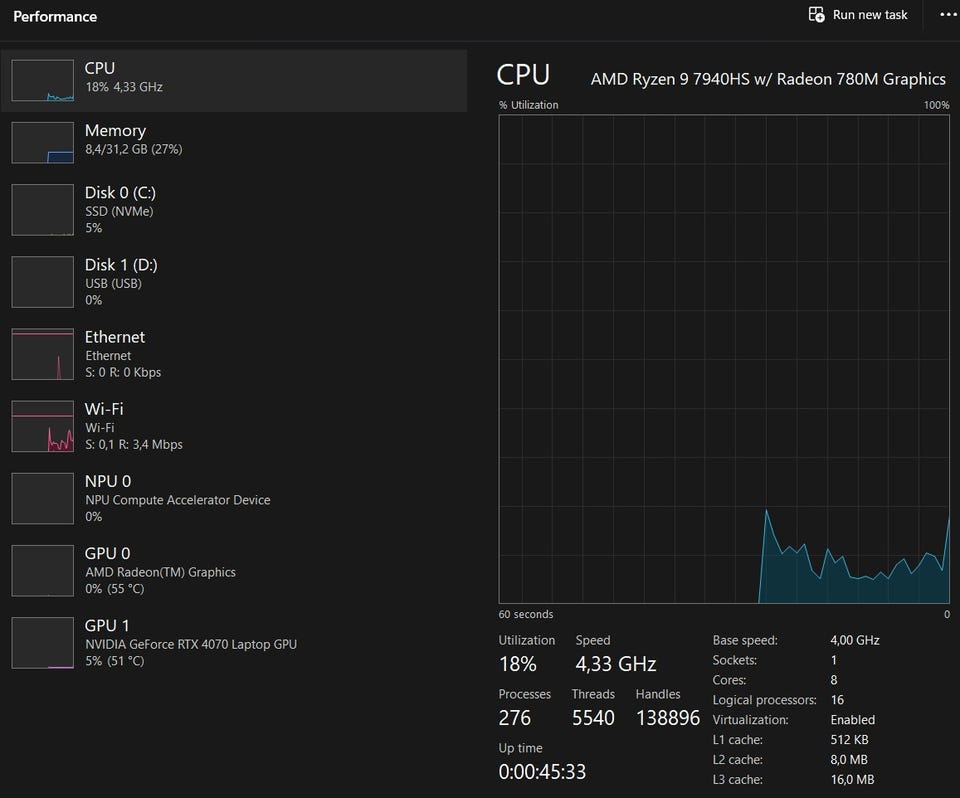Click the SSD (NVMe) disk type text
960x798 pixels.
pos(119,211)
